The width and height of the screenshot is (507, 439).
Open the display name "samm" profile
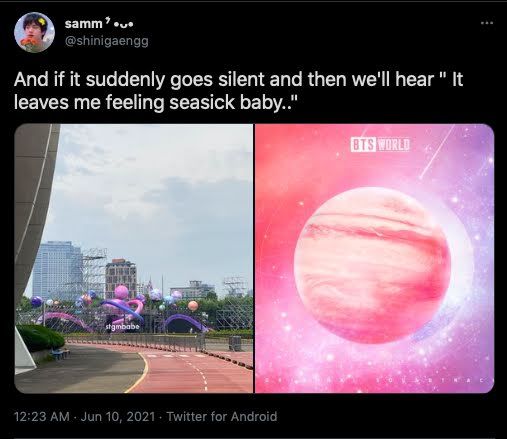coord(84,24)
